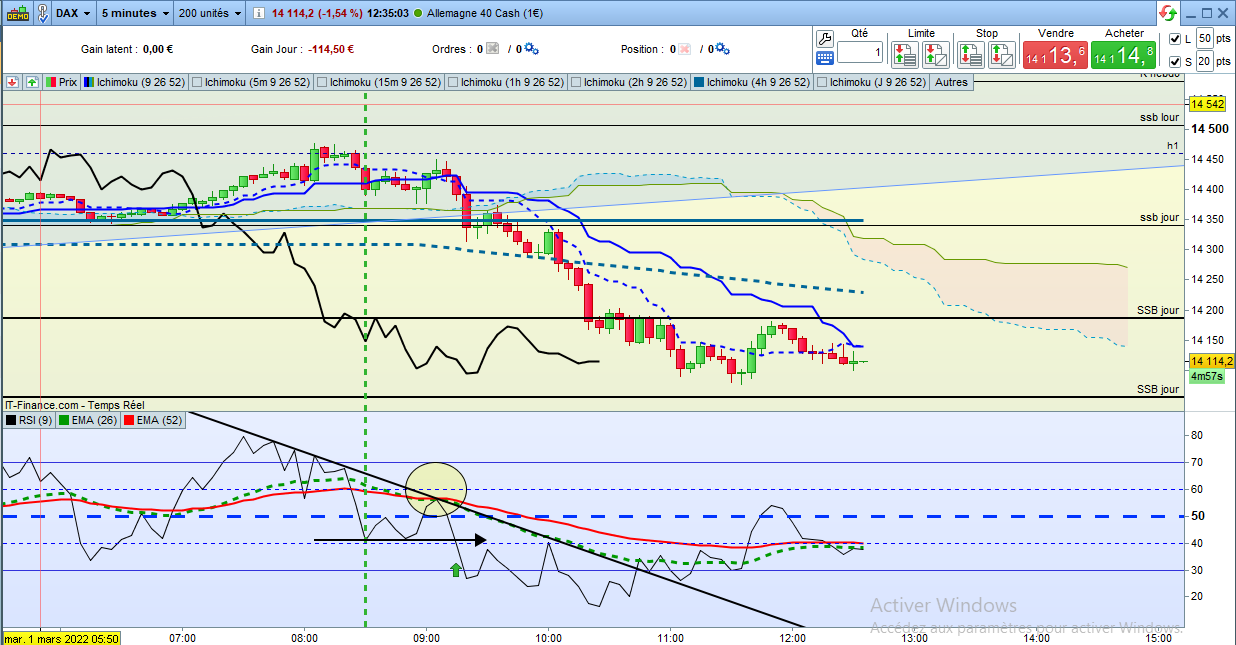
Task: Enable Ichimoku (15m 9 26 52) checkbox
Action: 324,82
